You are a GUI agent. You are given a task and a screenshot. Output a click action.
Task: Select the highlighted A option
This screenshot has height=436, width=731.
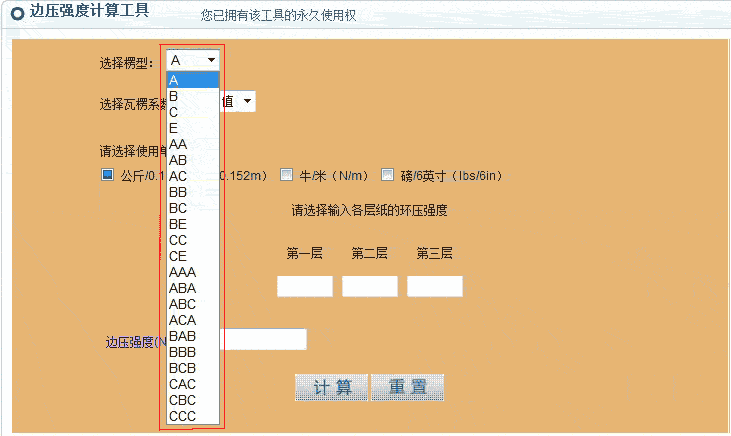click(191, 80)
